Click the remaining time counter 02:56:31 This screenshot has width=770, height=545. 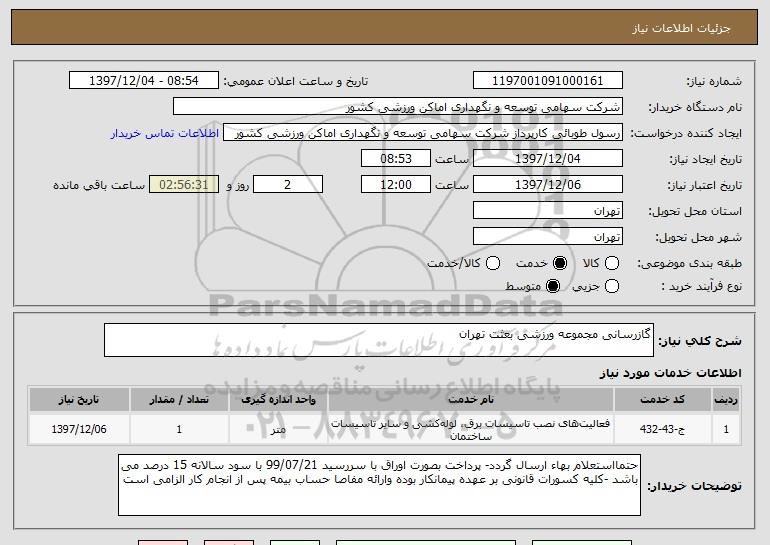[184, 185]
